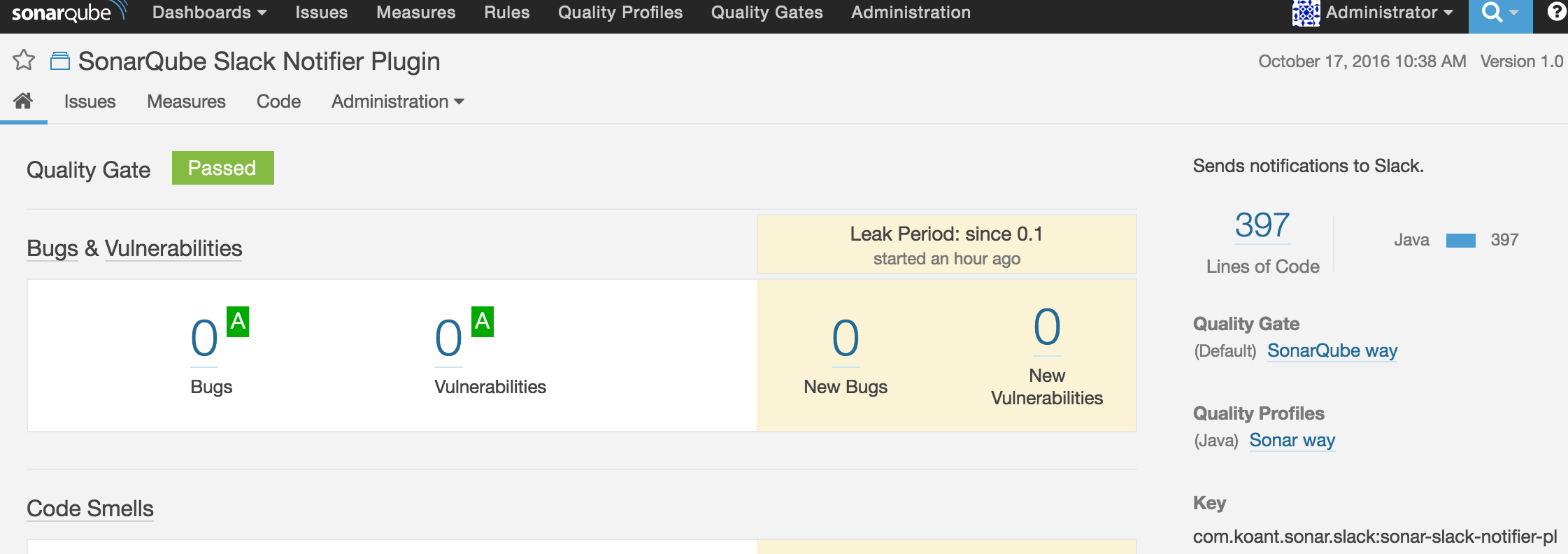Open Issues in top navigation bar
The image size is (1568, 554).
point(321,13)
